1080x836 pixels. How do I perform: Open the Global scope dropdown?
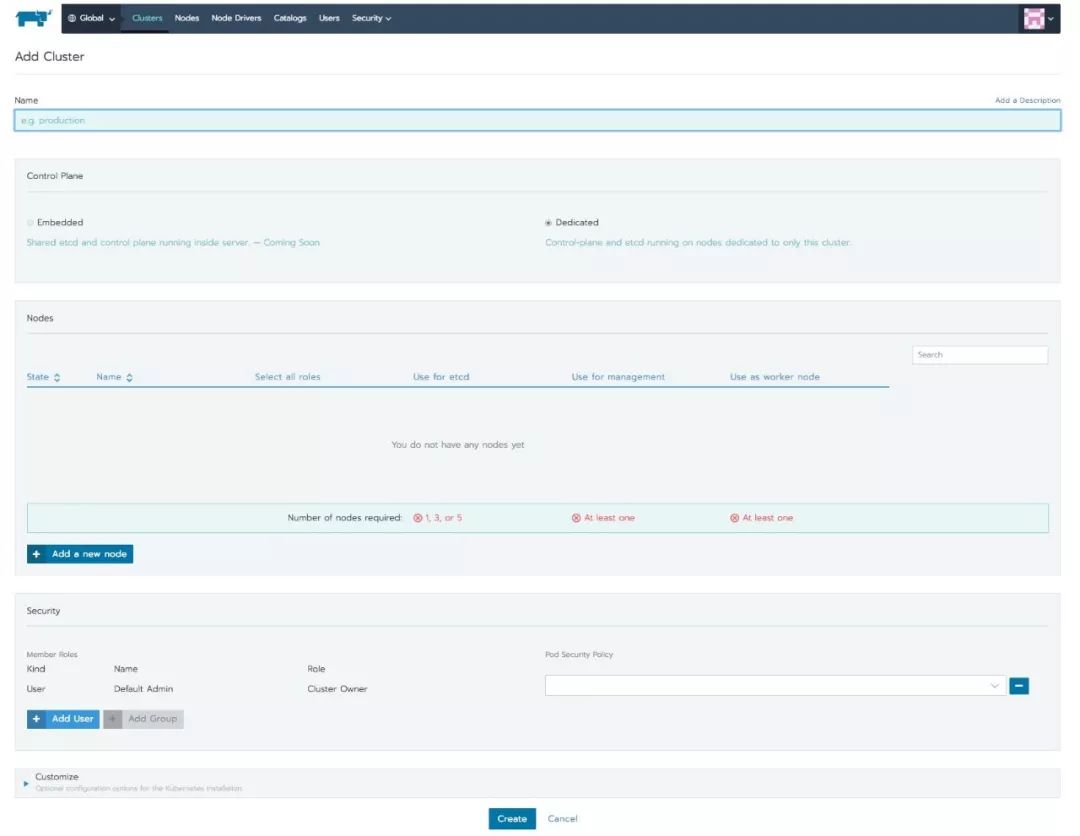point(92,18)
